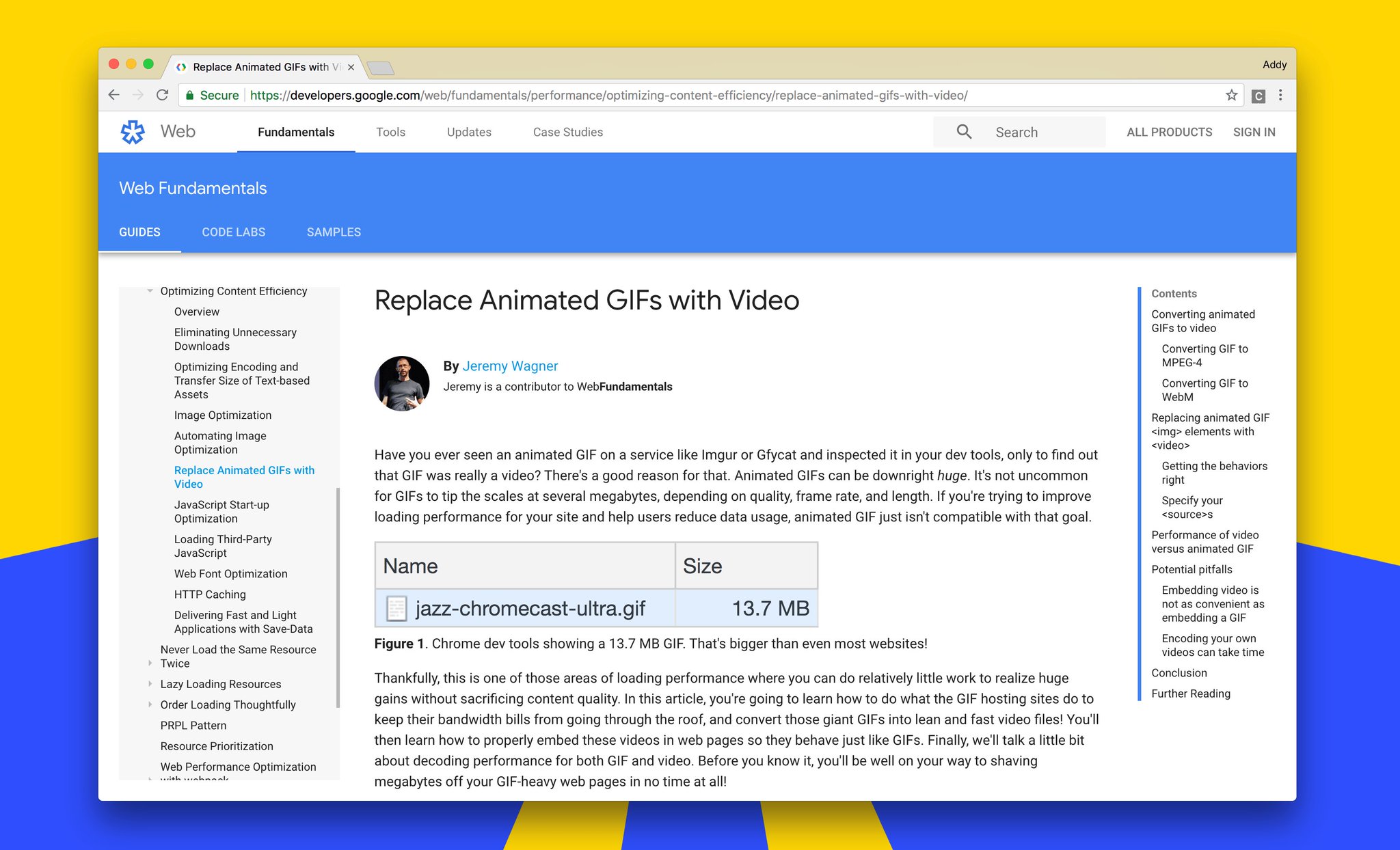
Task: Click the 13.7 MB size cell
Action: click(x=746, y=608)
